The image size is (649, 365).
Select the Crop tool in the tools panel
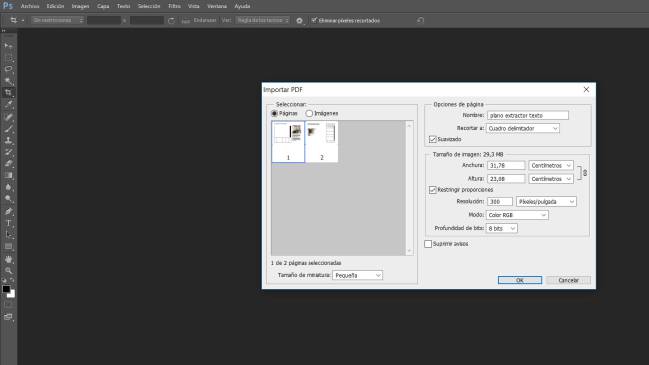pos(8,92)
